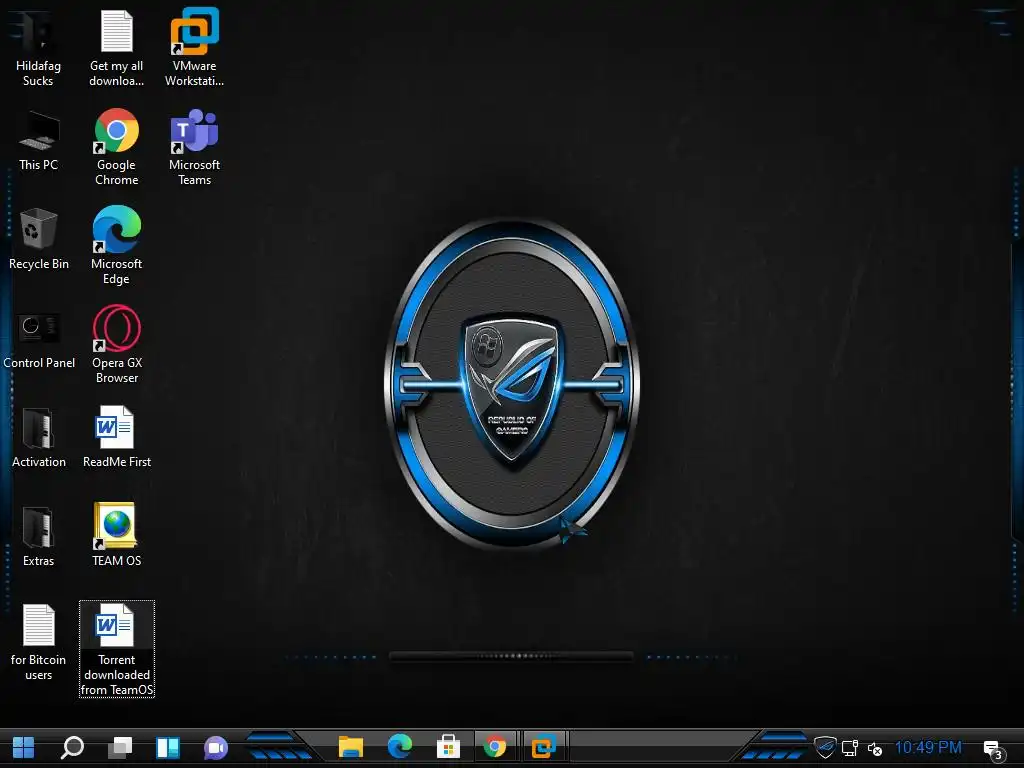The height and width of the screenshot is (768, 1024).
Task: Select the Opera GX Browser shortcut
Action: point(116,345)
